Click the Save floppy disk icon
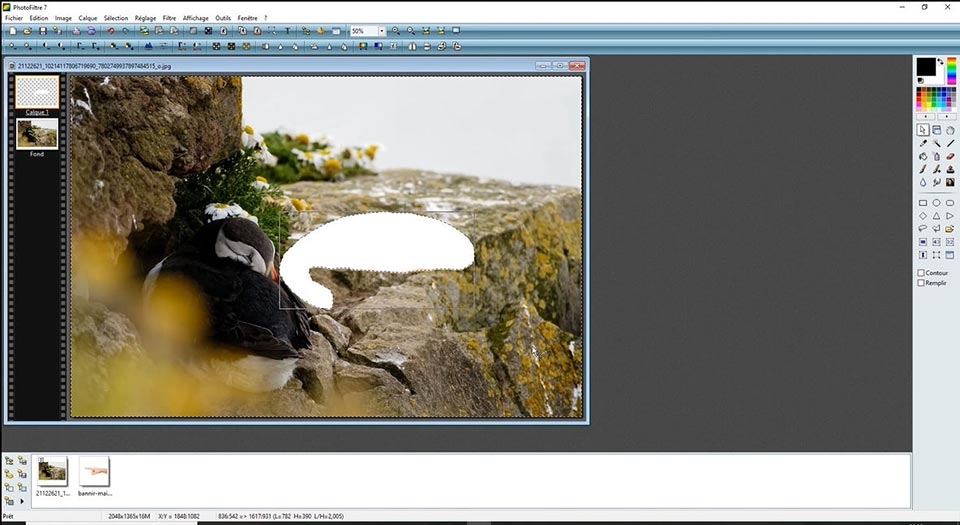The image size is (960, 525). click(43, 31)
